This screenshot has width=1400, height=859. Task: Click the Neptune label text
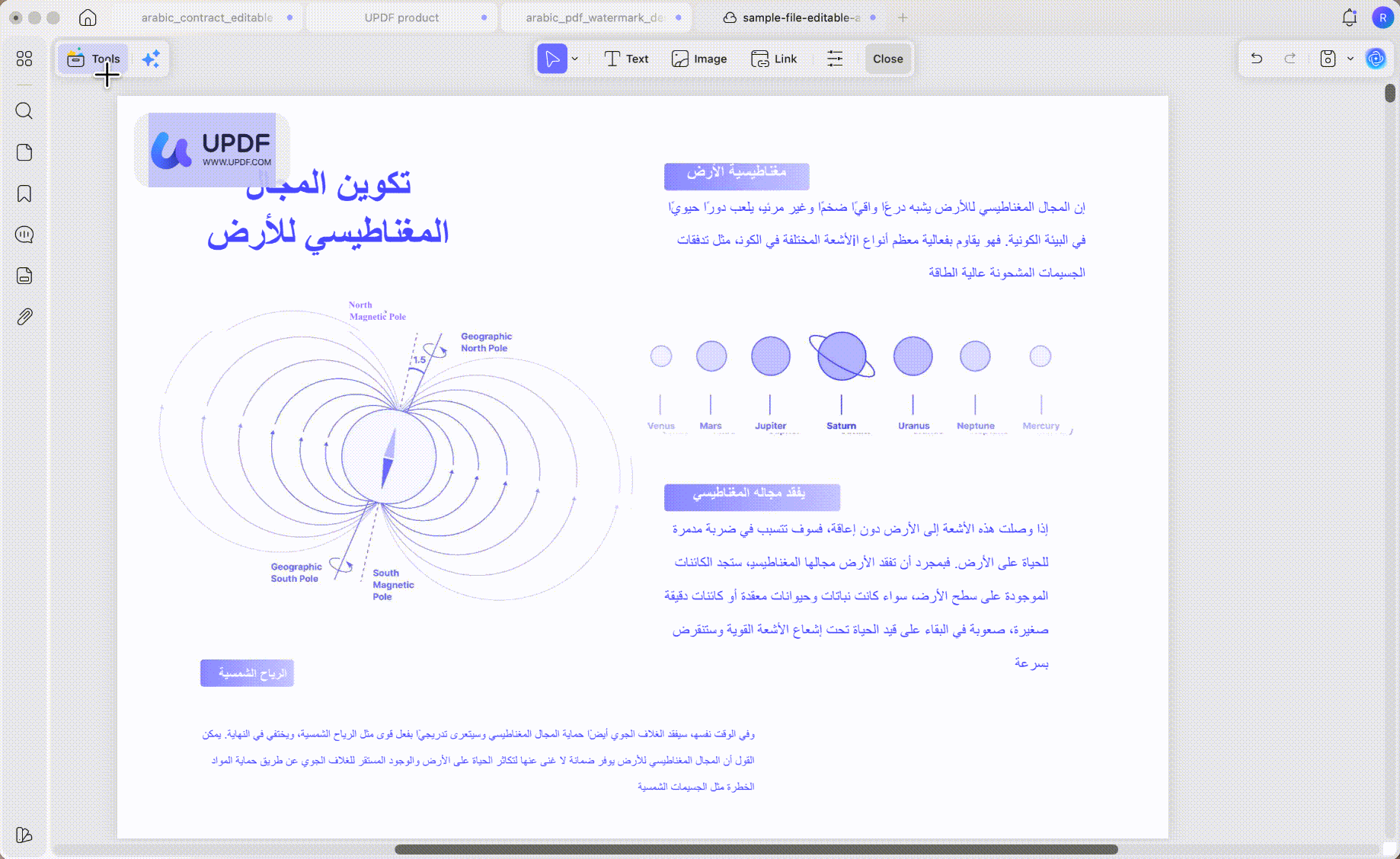point(976,426)
